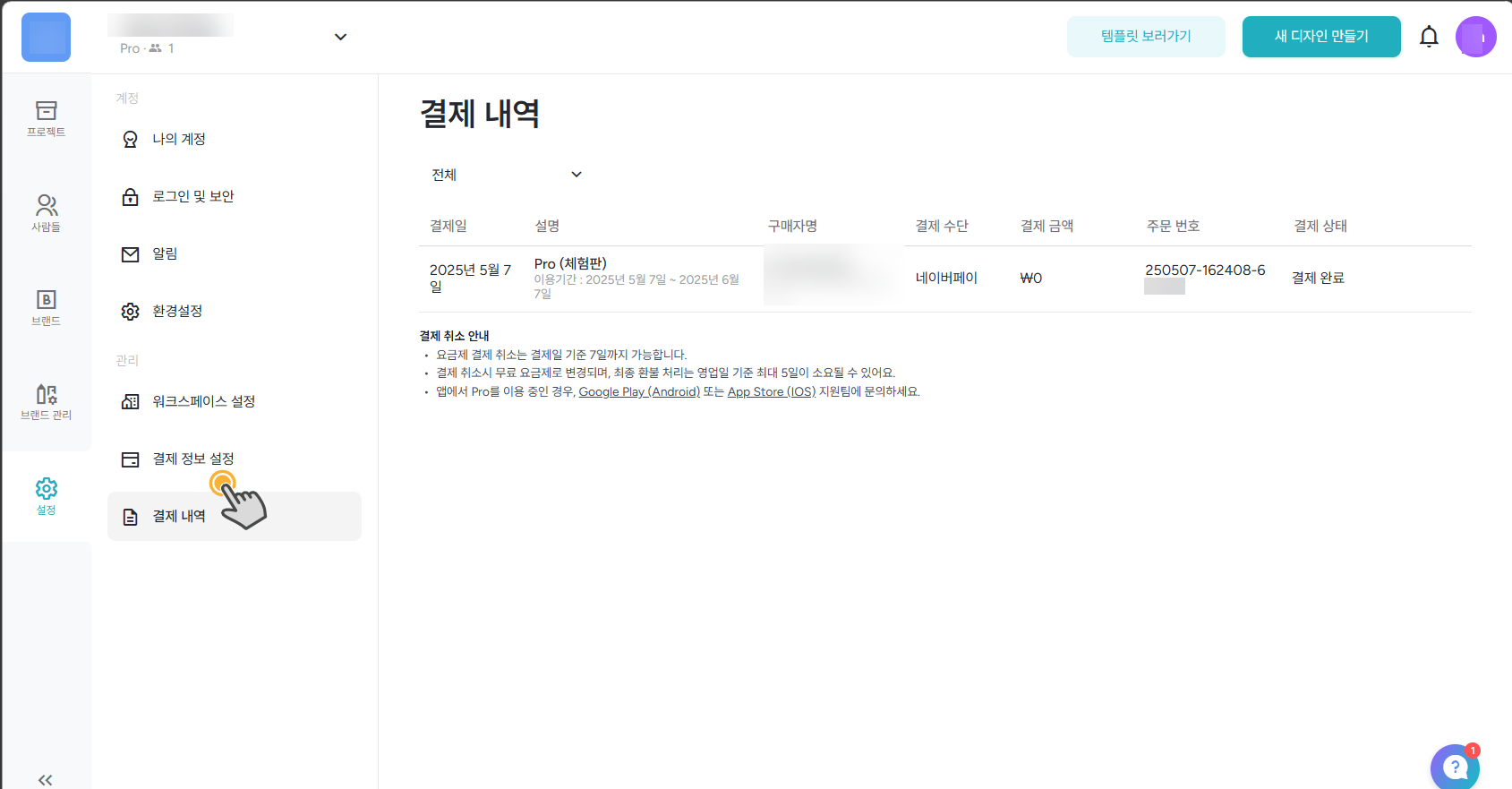Image resolution: width=1512 pixels, height=789 pixels.
Task: Click the 네이버페이 payment method cell
Action: (x=946, y=278)
